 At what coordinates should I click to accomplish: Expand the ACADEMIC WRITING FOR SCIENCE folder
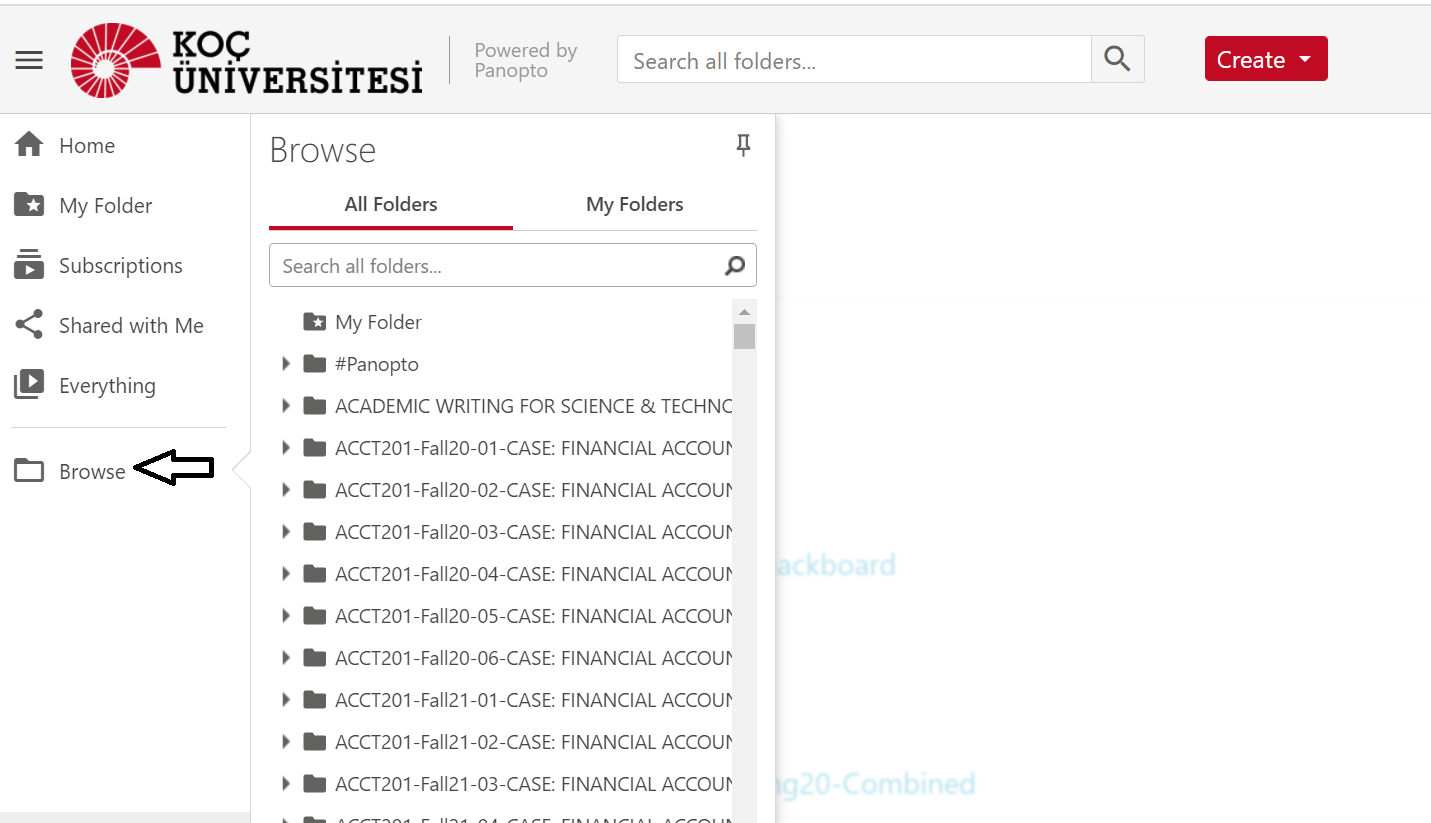(x=286, y=406)
